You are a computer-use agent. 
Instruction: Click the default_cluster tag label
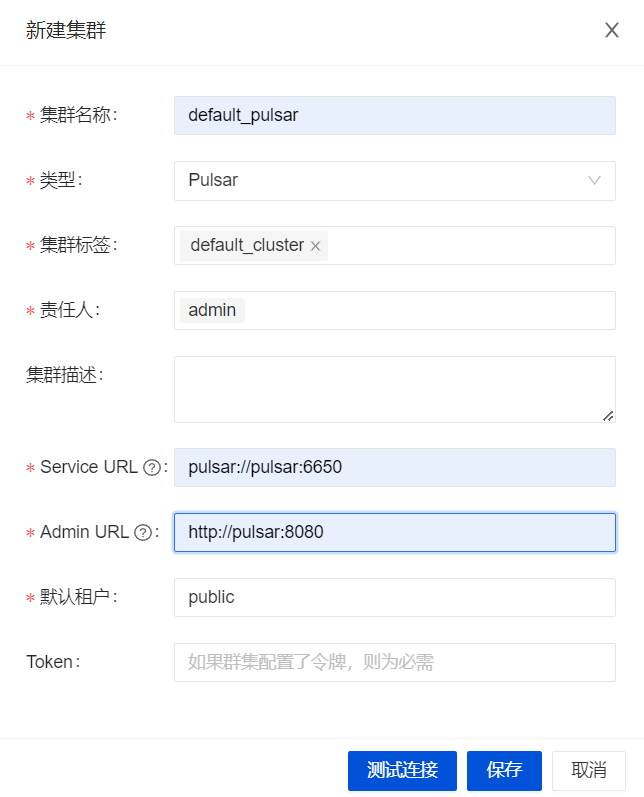click(246, 246)
